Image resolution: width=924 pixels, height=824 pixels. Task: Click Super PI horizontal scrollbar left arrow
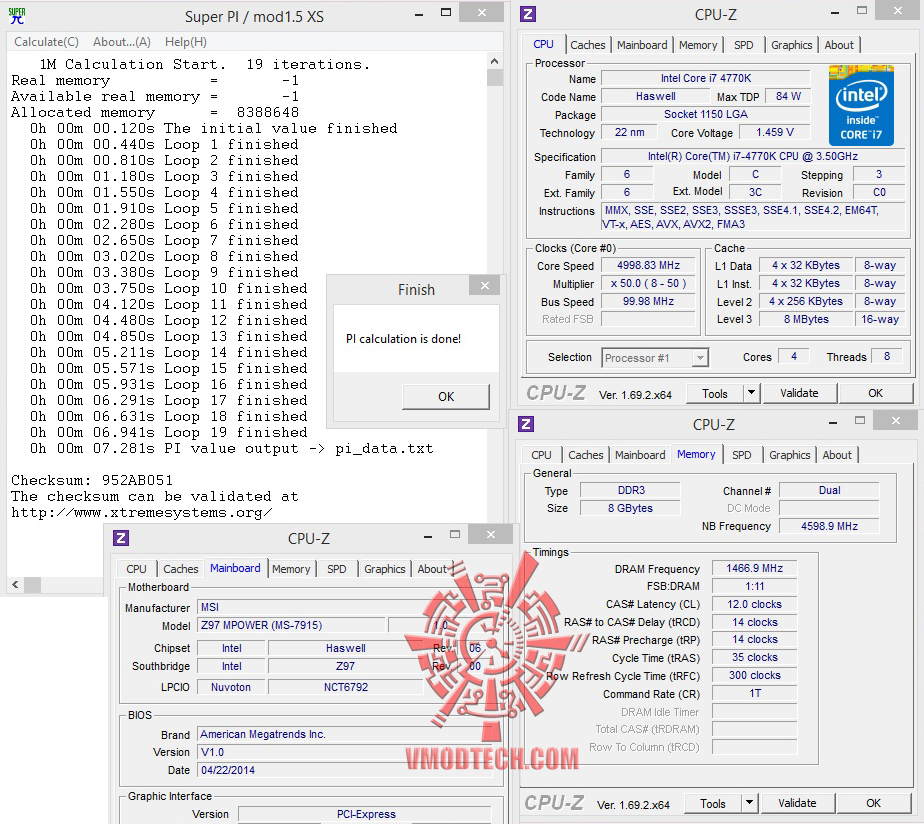[15, 585]
